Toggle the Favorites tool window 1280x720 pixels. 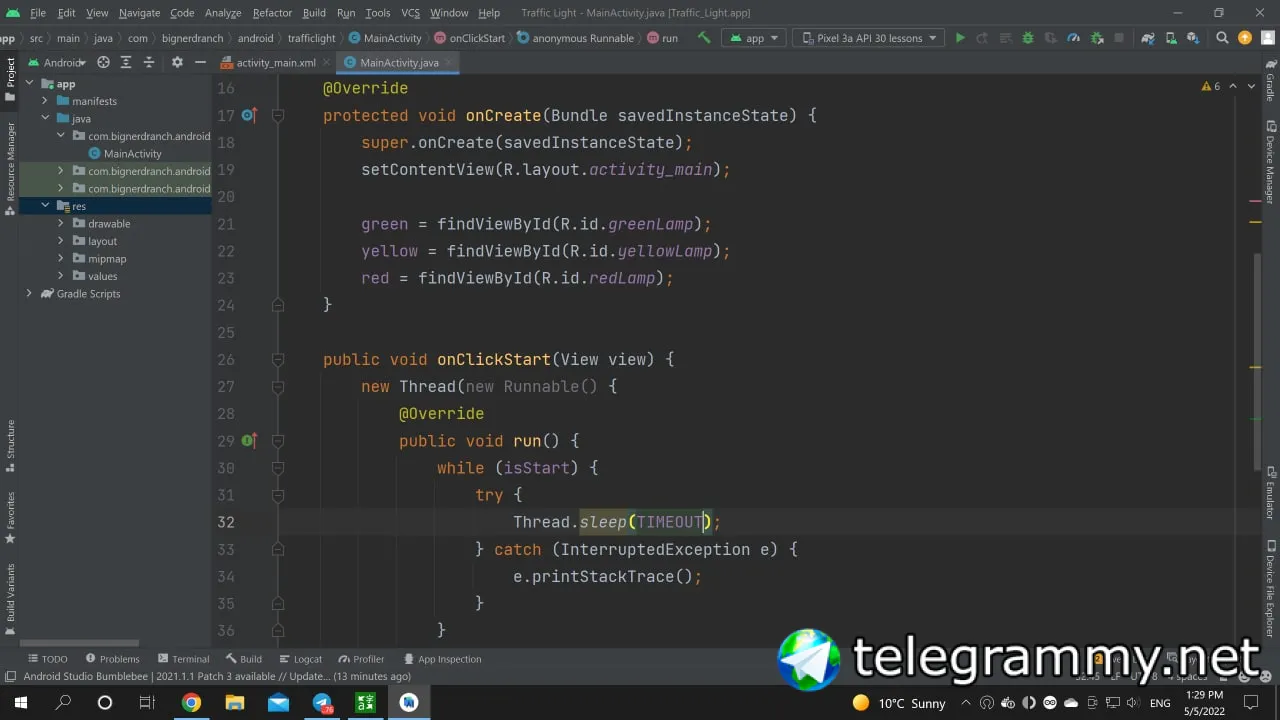(10, 518)
